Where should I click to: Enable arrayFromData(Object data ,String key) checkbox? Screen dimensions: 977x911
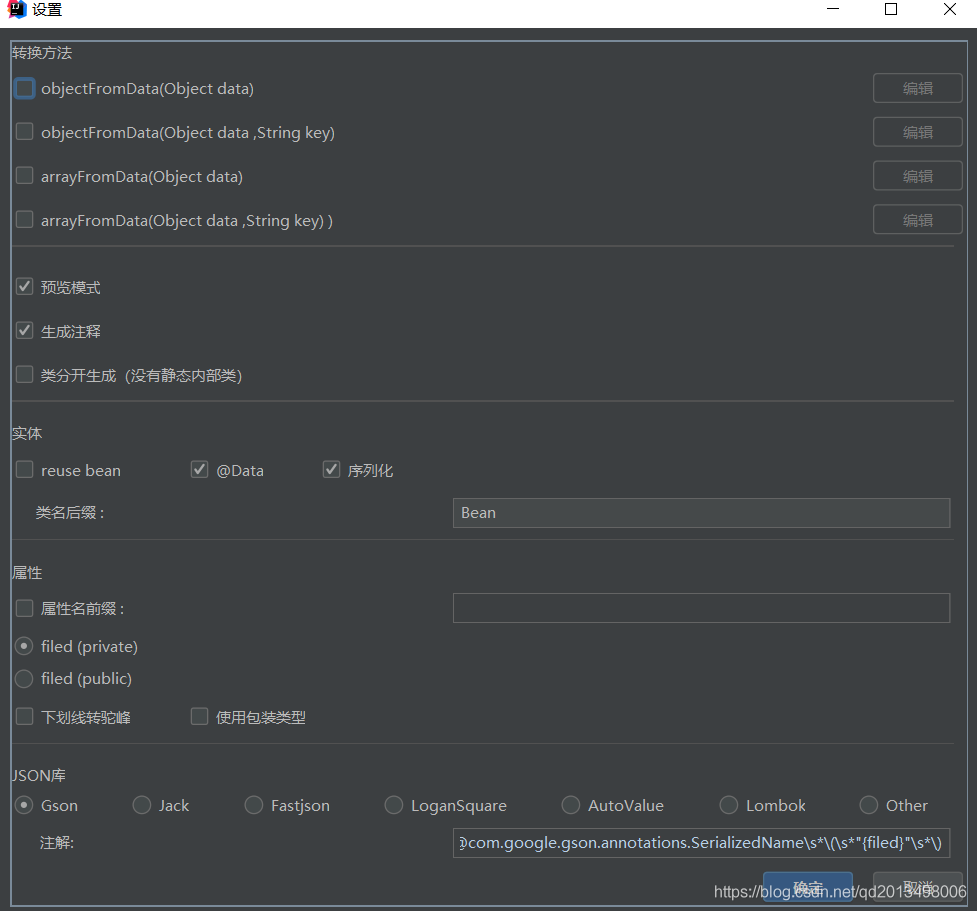tap(24, 219)
